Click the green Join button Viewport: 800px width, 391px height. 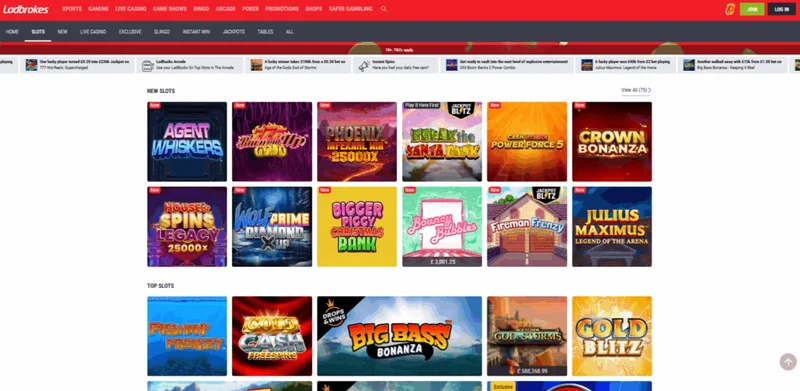click(x=752, y=9)
